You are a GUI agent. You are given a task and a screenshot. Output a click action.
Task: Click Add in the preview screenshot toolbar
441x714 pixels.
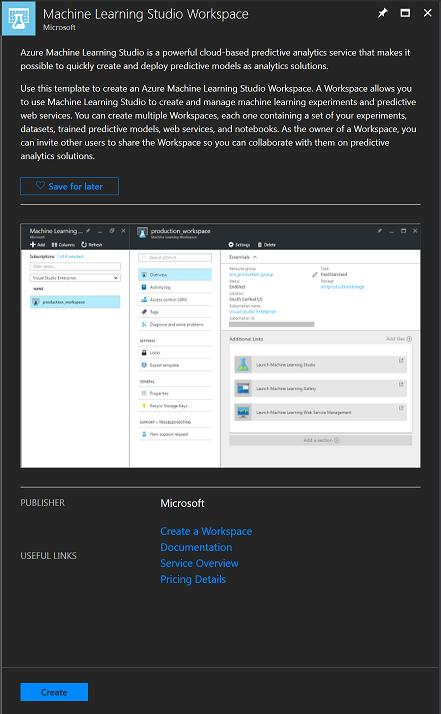(37, 245)
